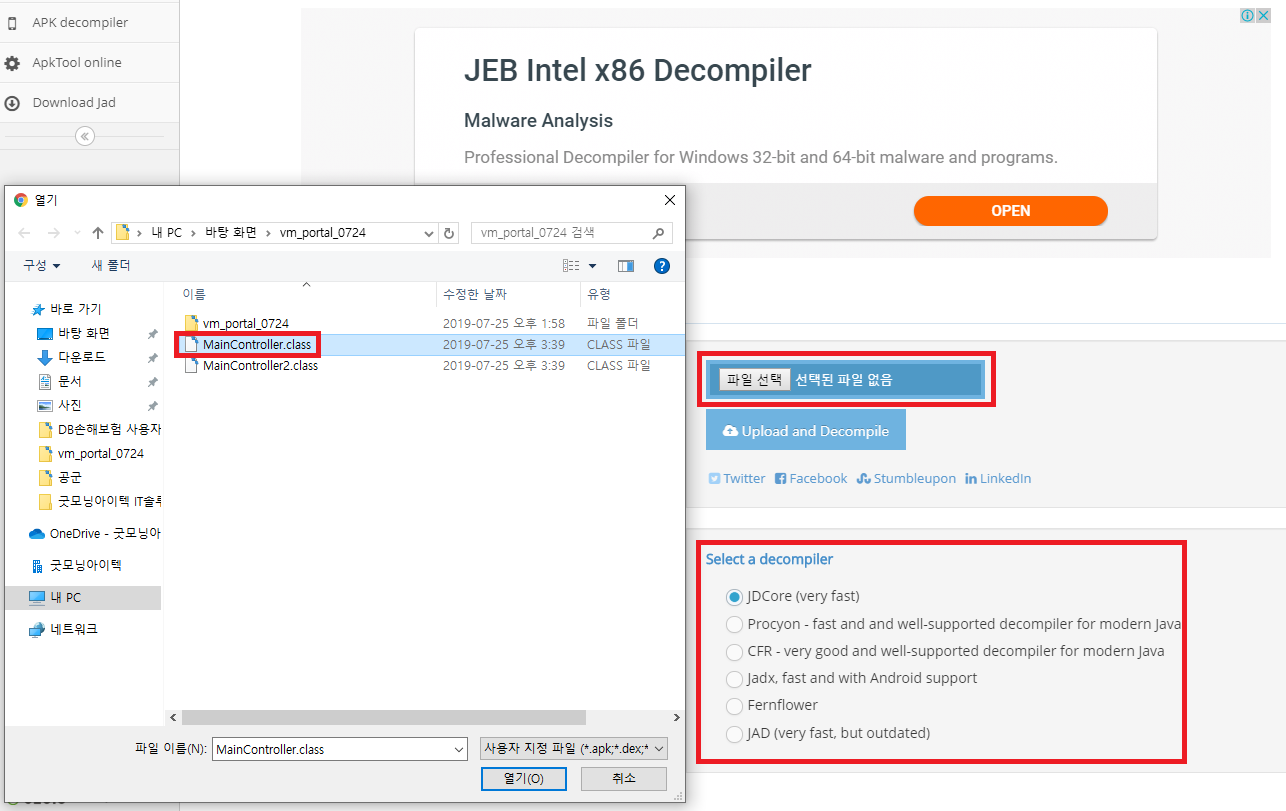
Task: Select JDCore decompiler radio button
Action: (735, 597)
